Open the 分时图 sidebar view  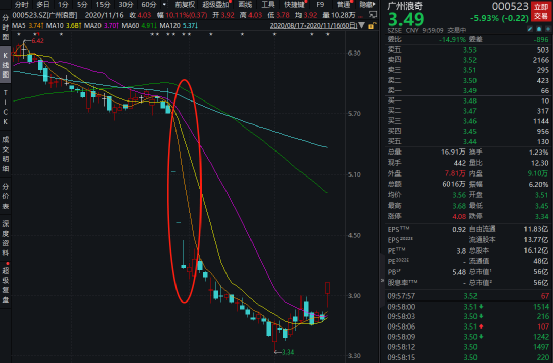6,27
